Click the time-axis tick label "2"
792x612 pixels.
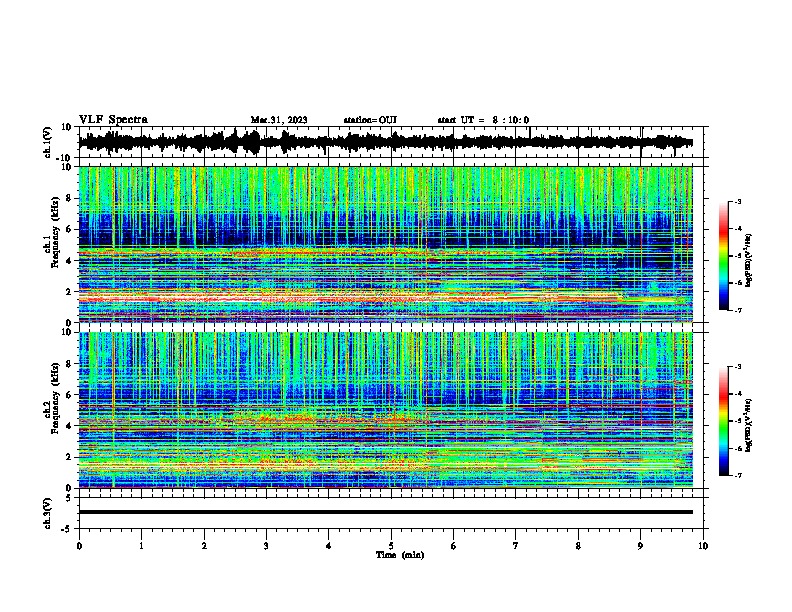tap(204, 546)
